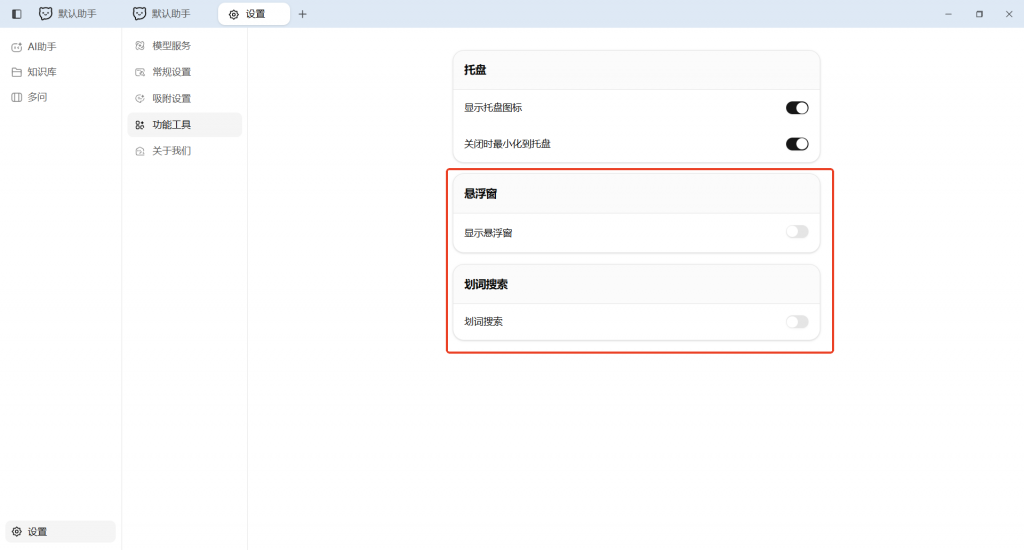
Task: Click the 功能工具 icon
Action: [140, 125]
